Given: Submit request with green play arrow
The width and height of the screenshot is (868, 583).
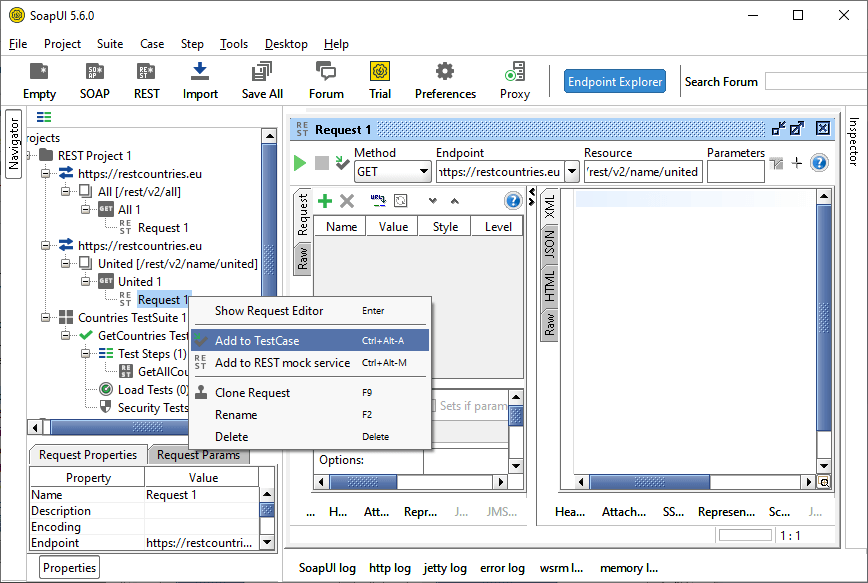Looking at the screenshot, I should pos(299,163).
